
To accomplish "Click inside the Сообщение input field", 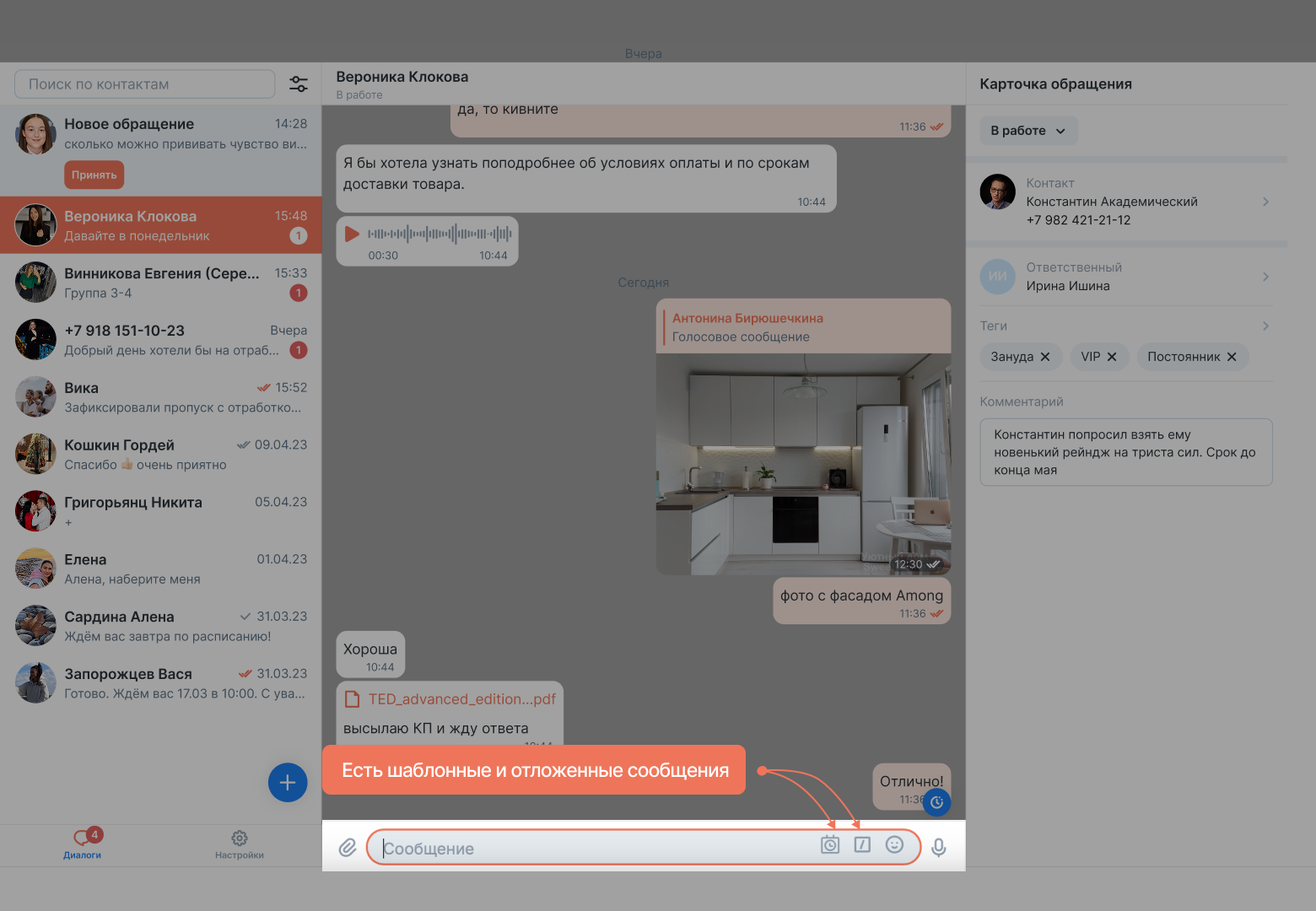I will [x=591, y=848].
